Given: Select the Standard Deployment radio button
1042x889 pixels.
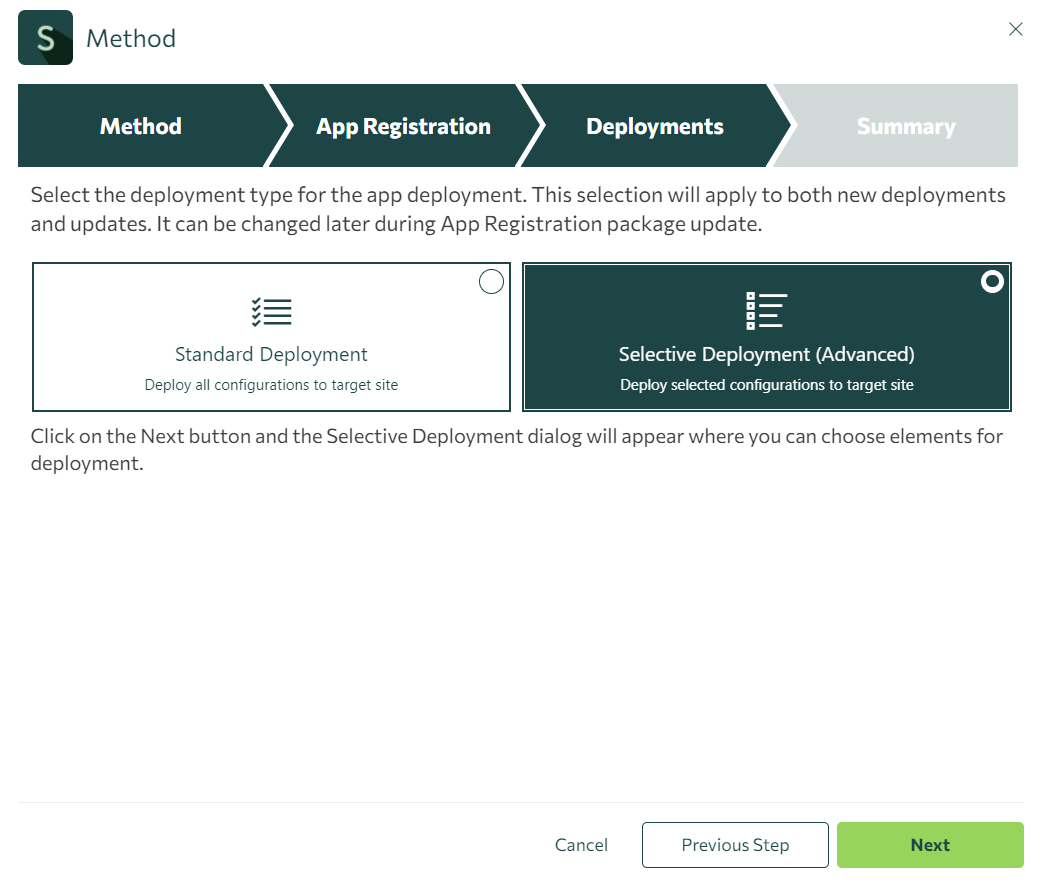Looking at the screenshot, I should click(491, 282).
